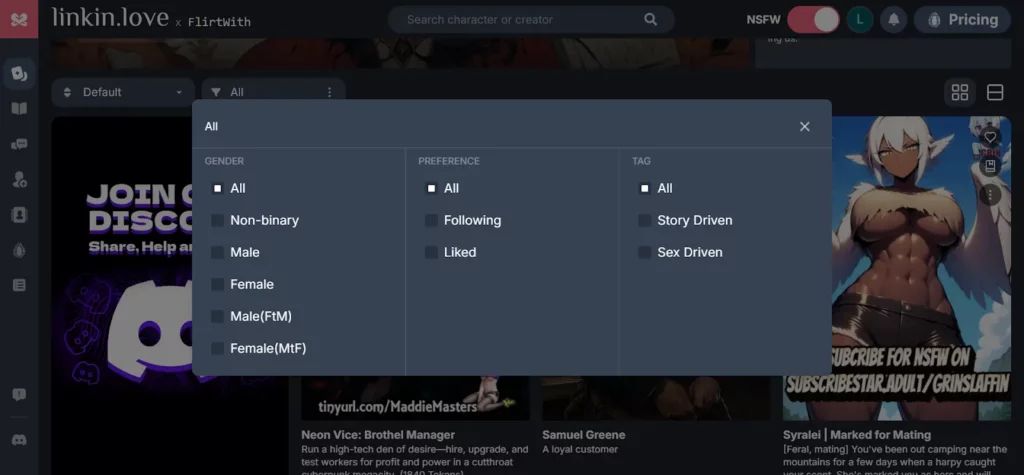
Task: Open the open-book icon in the sidebar
Action: tap(19, 108)
